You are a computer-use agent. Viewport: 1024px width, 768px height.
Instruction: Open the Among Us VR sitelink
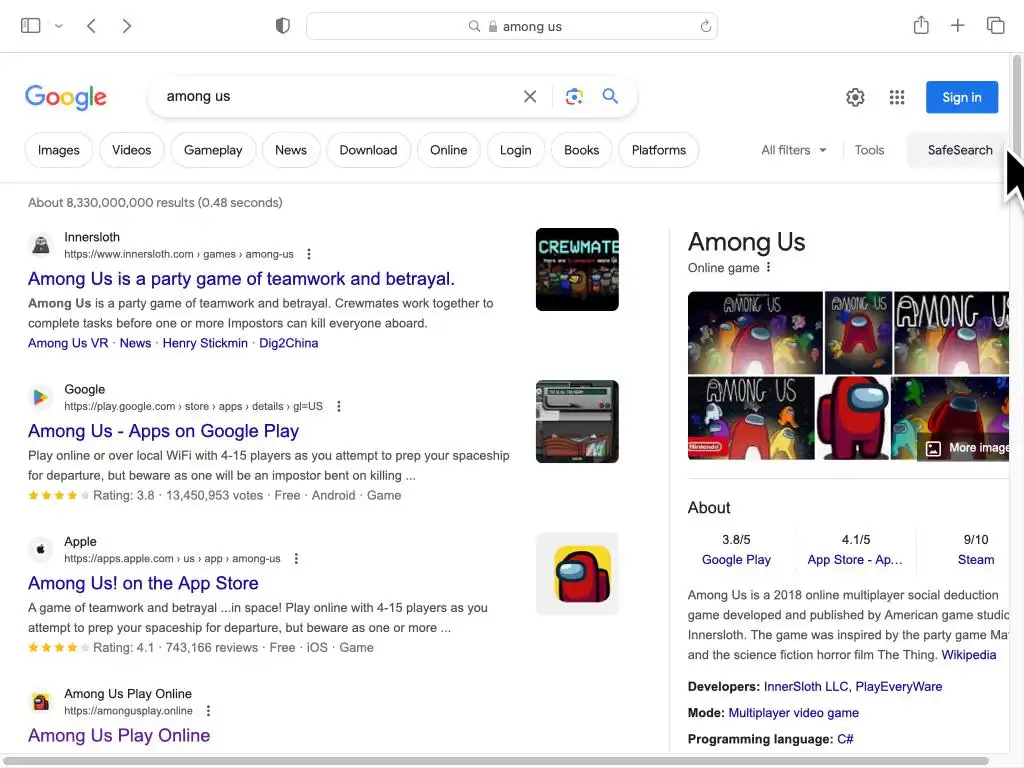coord(68,343)
